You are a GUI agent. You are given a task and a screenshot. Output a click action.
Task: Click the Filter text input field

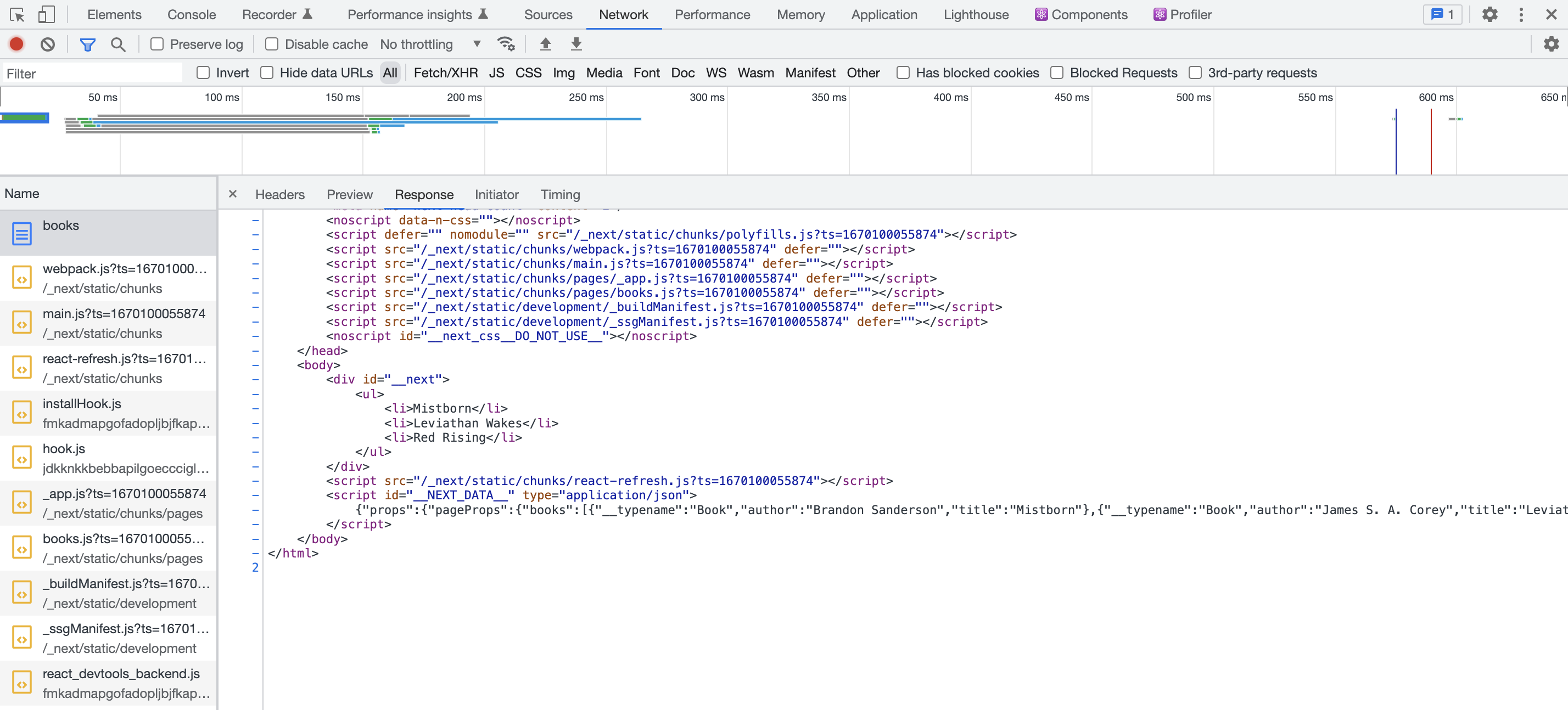(91, 74)
